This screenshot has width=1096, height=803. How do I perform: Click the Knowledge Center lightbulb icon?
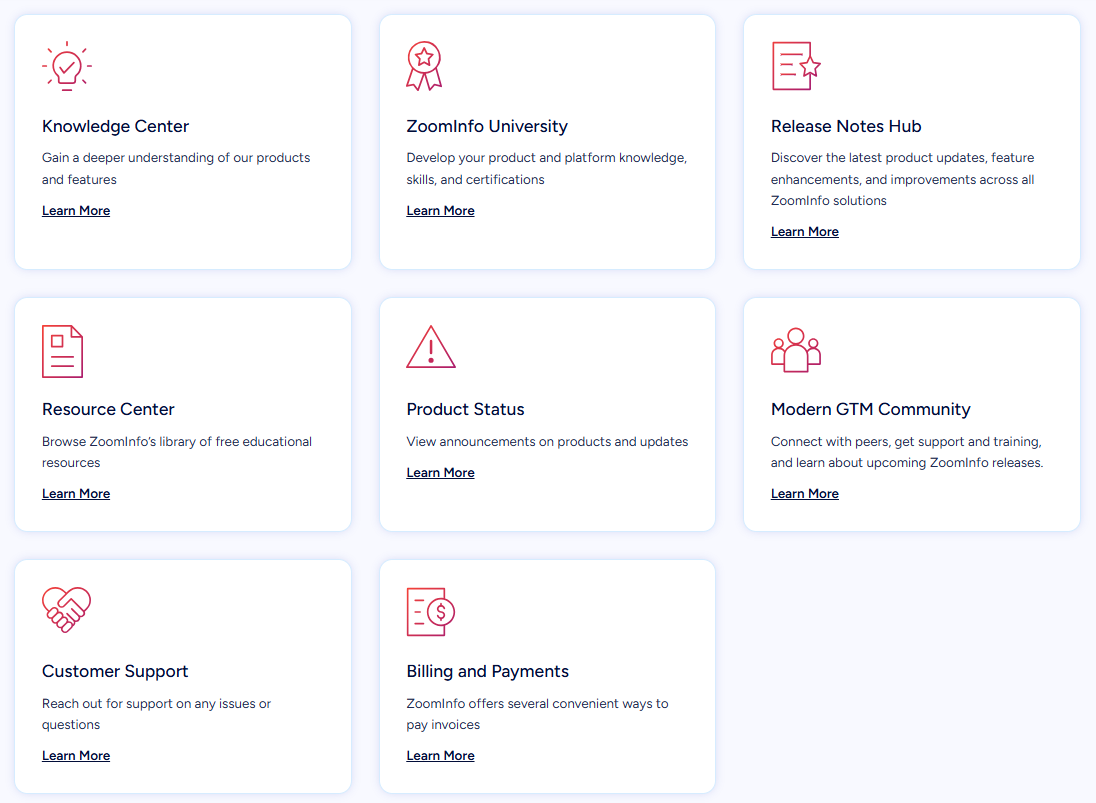[x=67, y=66]
